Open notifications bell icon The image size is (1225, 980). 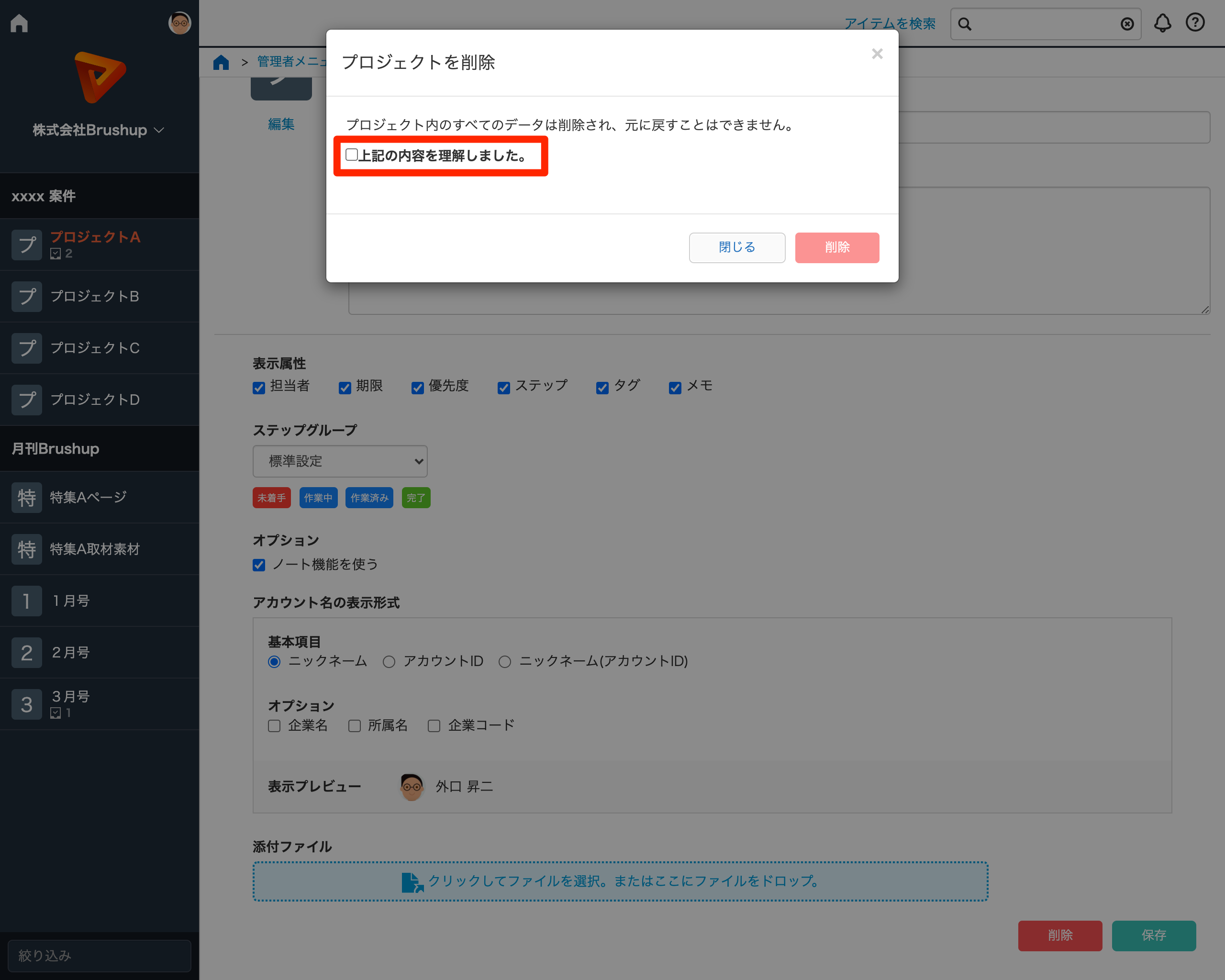coord(1162,22)
